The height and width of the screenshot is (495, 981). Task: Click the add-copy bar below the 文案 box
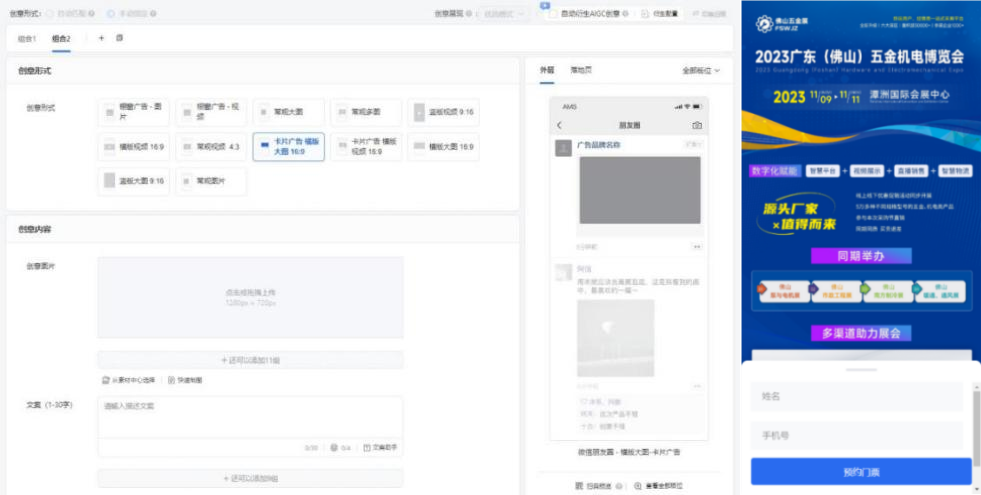pyautogui.click(x=250, y=478)
